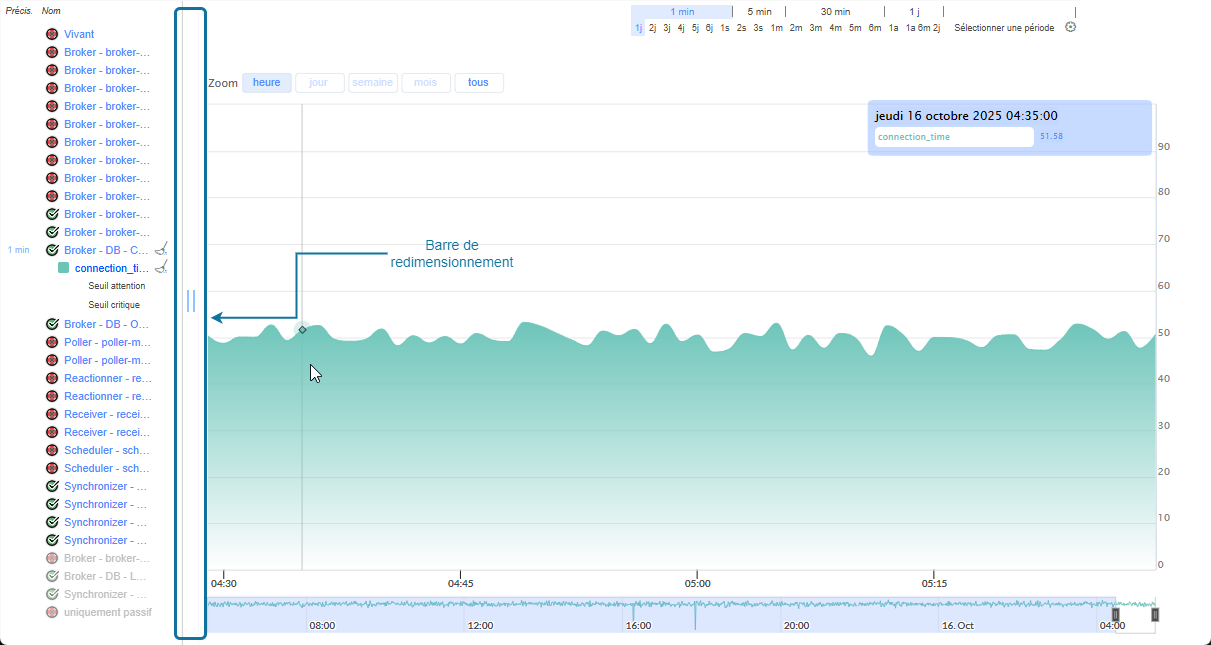The height and width of the screenshot is (645, 1211).
Task: Click the brush icon next to Broker - DB - C
Action: (161, 249)
